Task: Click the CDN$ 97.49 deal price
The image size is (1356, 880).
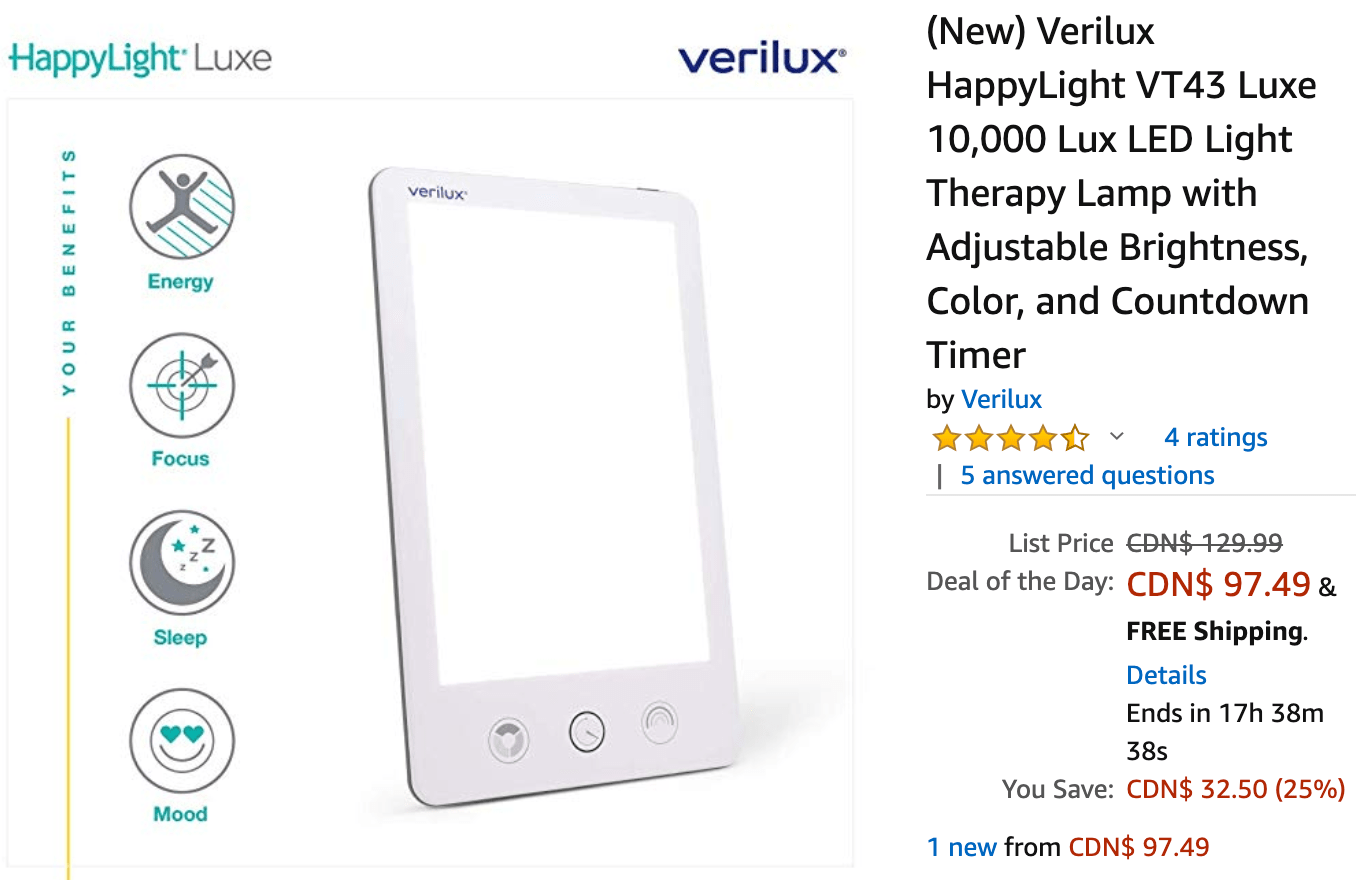Action: pos(1218,584)
